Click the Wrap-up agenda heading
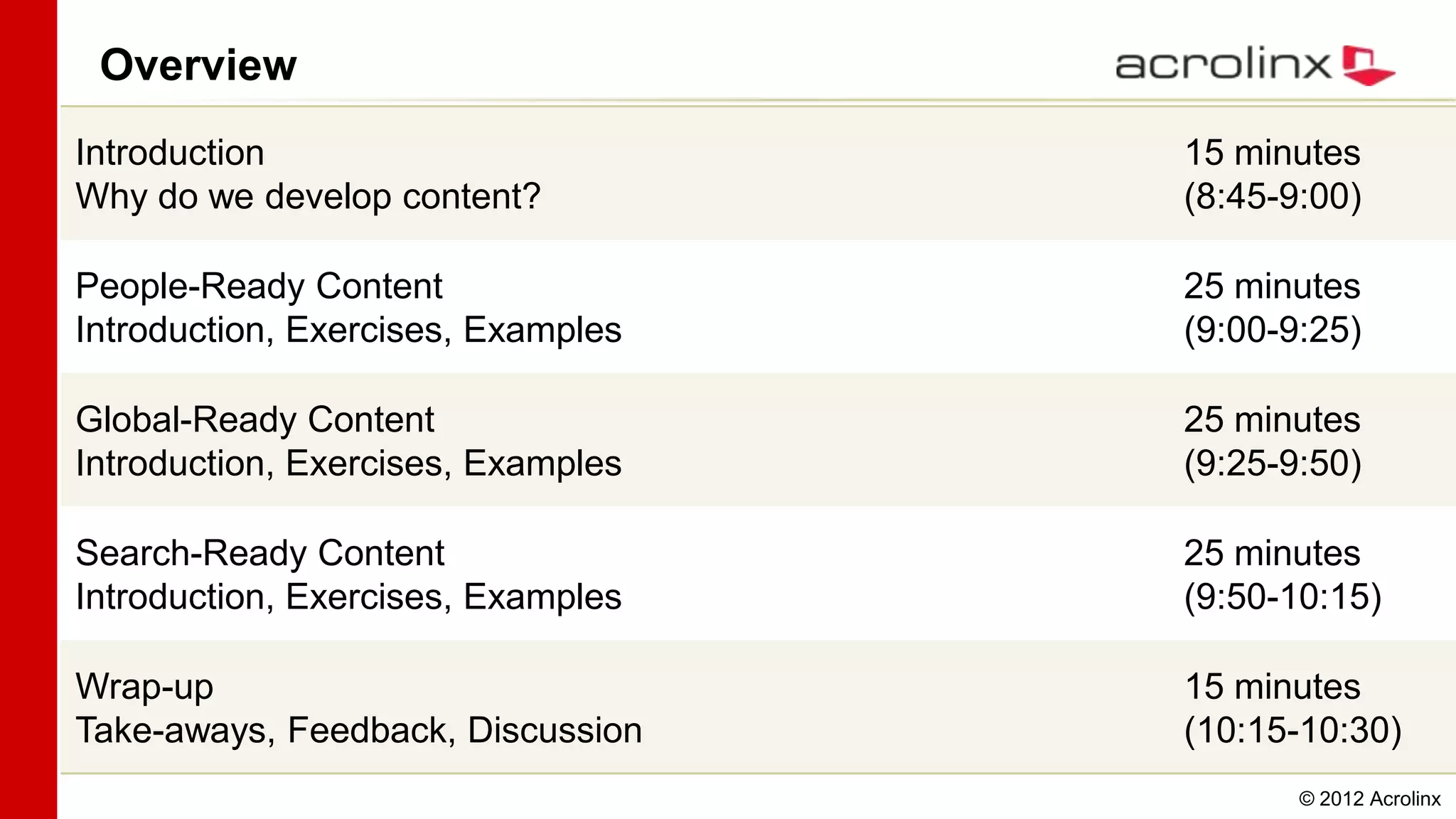This screenshot has height=819, width=1456. click(x=144, y=687)
